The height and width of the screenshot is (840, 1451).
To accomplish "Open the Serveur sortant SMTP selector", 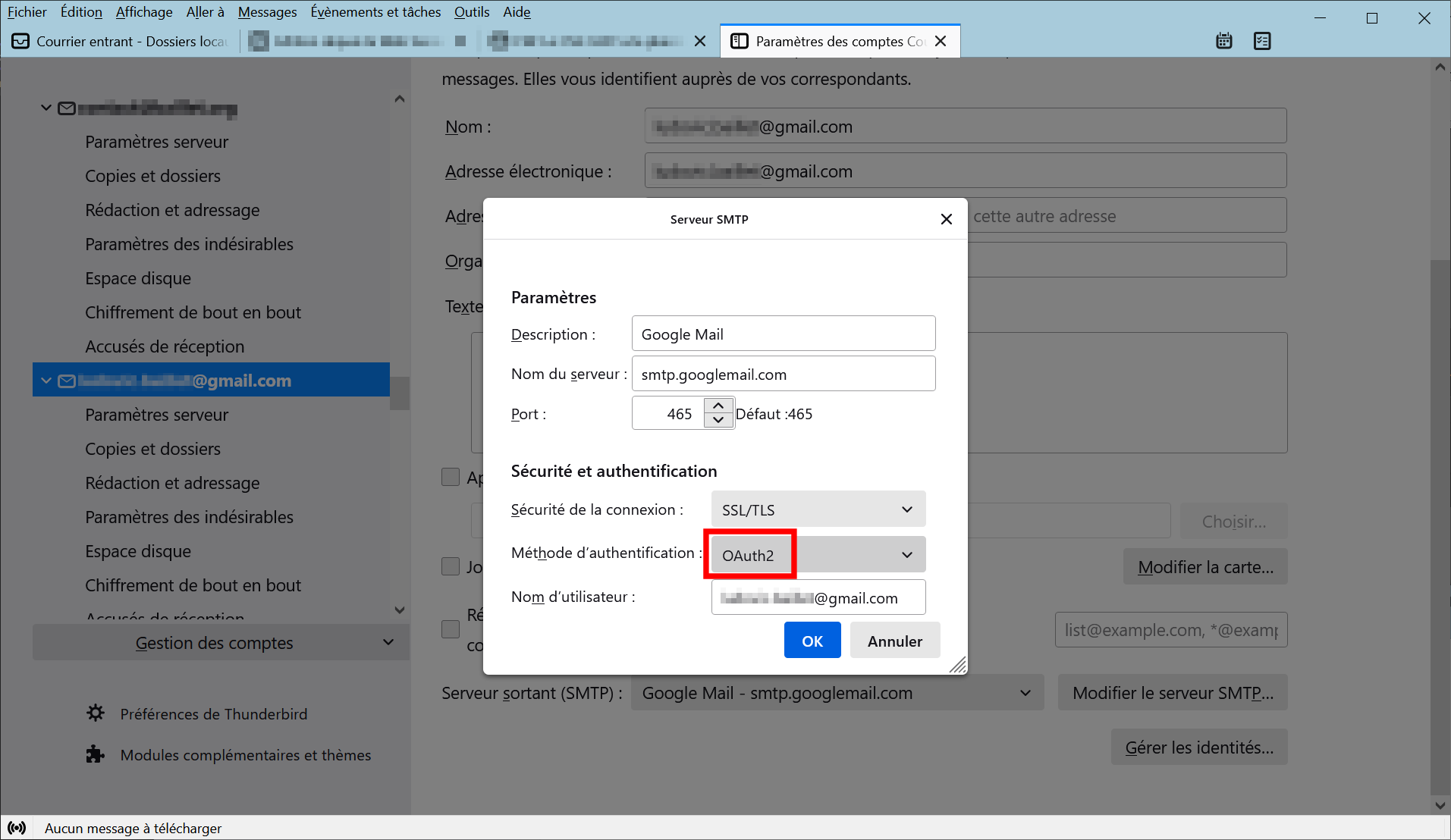I will click(837, 692).
